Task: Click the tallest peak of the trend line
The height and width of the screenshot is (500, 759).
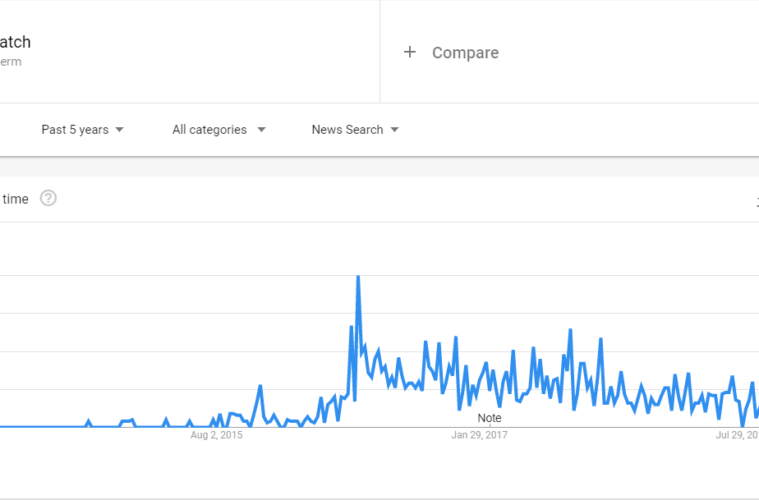Action: (358, 276)
